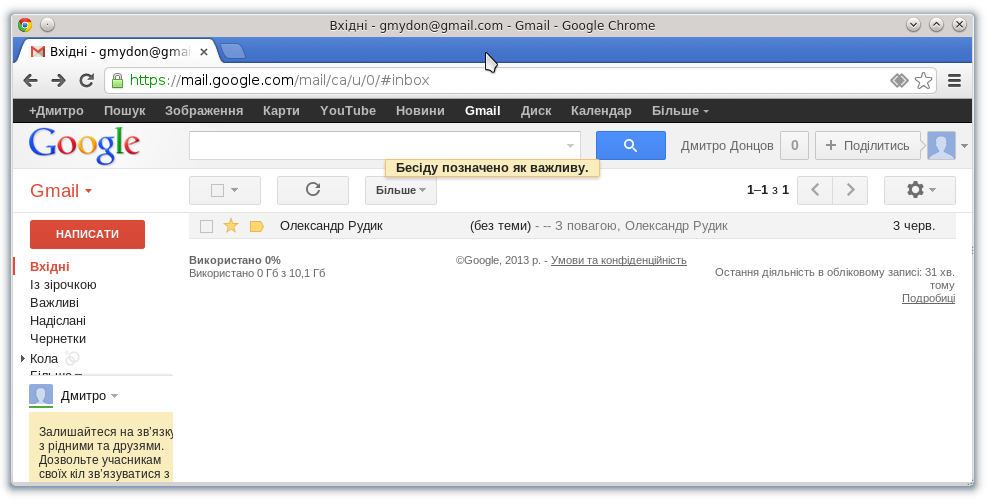Tick the select-all checkbox in toolbar
The image size is (991, 503).
pos(217,190)
